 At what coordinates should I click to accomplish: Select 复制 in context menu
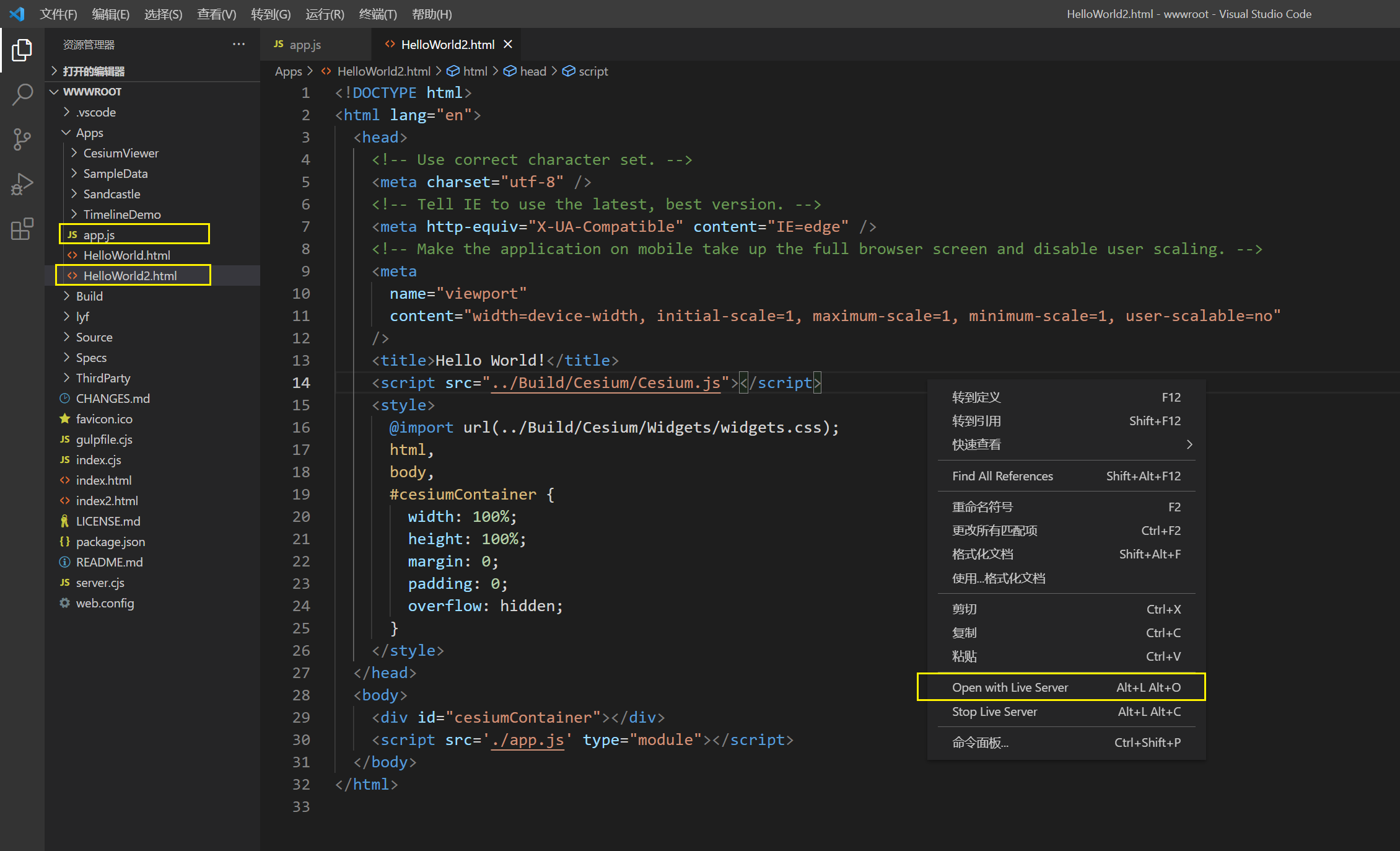(1067, 633)
